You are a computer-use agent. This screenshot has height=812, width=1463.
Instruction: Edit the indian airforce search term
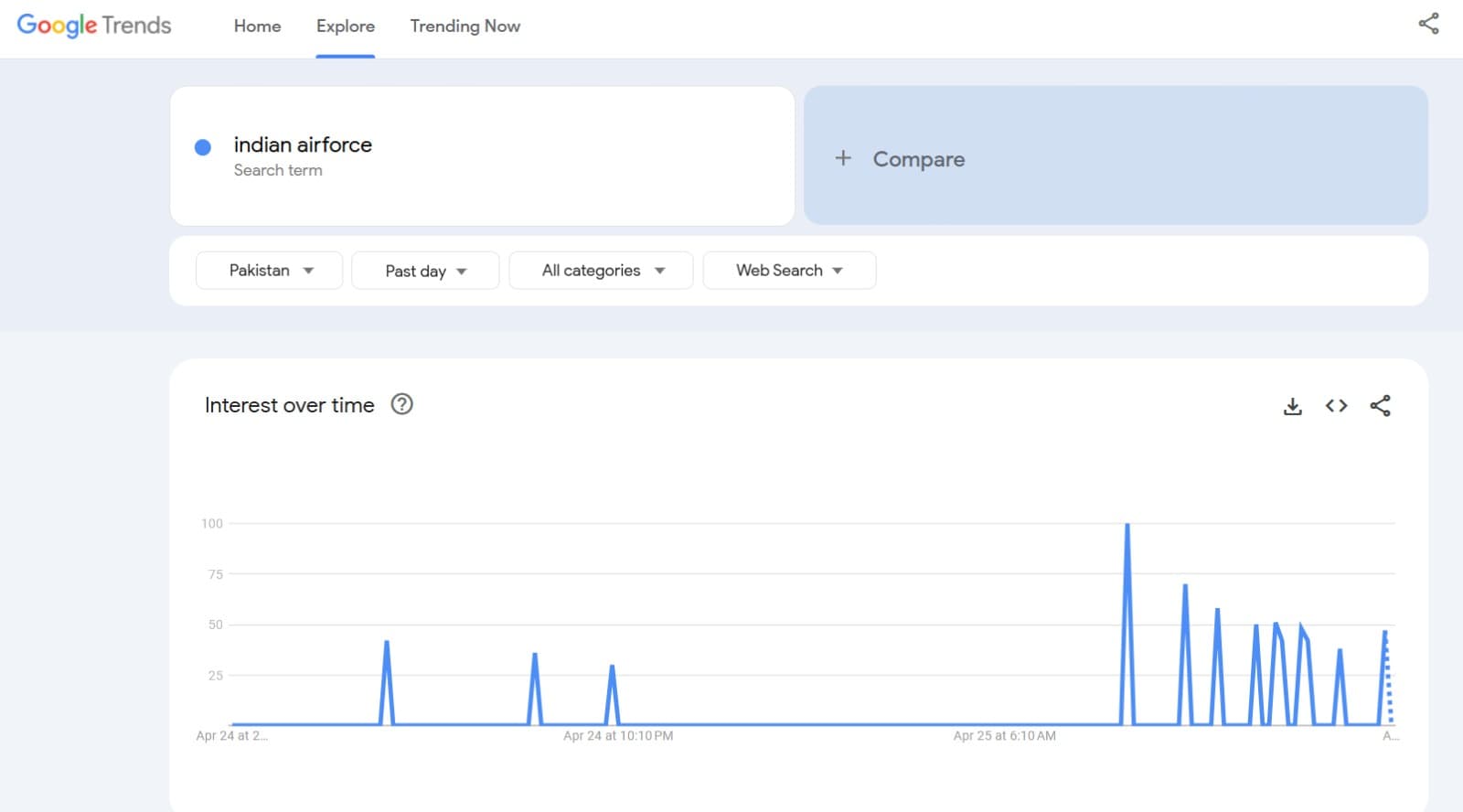[303, 145]
